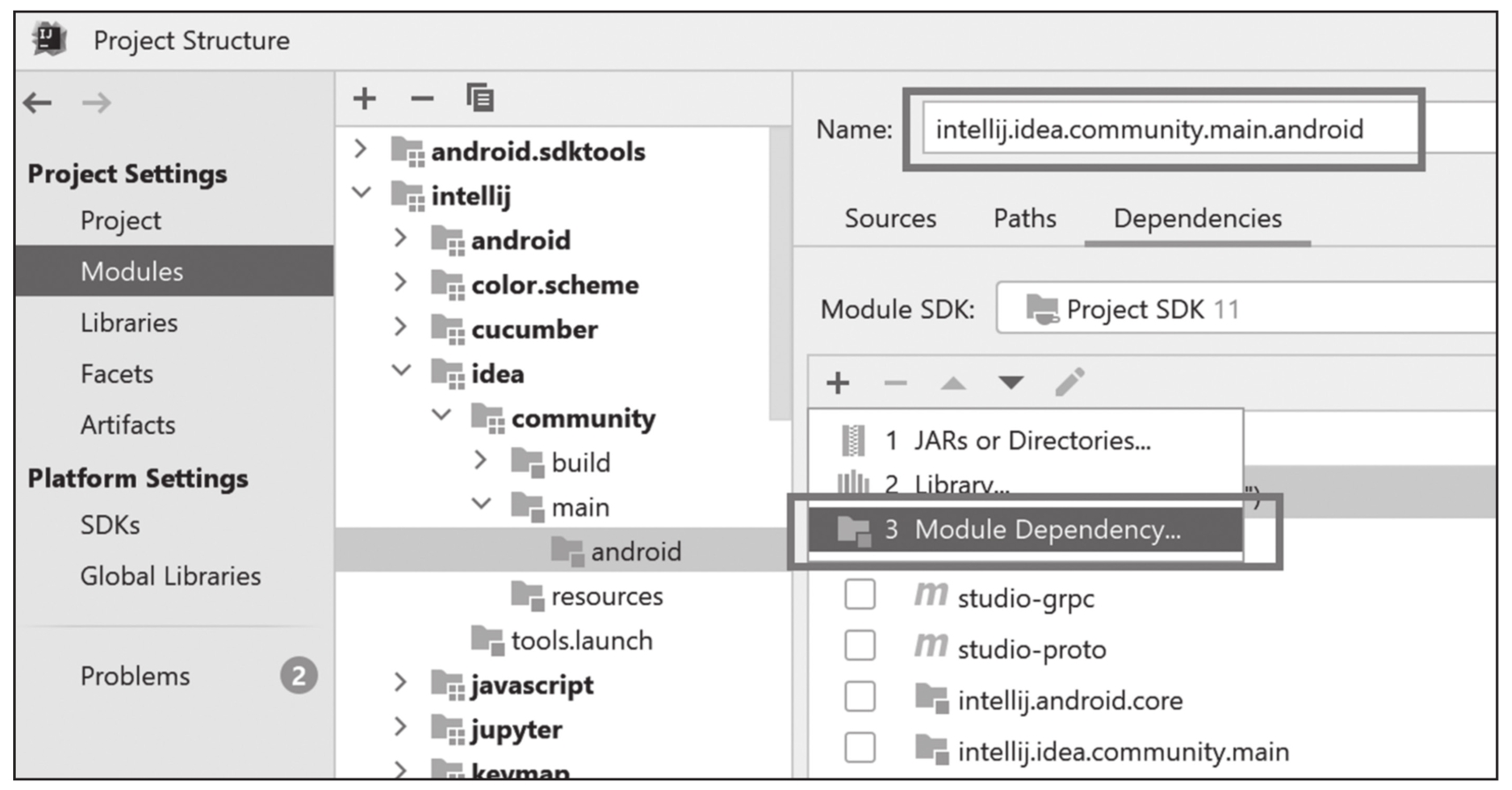Open the Problems page
Image resolution: width=1512 pixels, height=790 pixels.
(135, 676)
